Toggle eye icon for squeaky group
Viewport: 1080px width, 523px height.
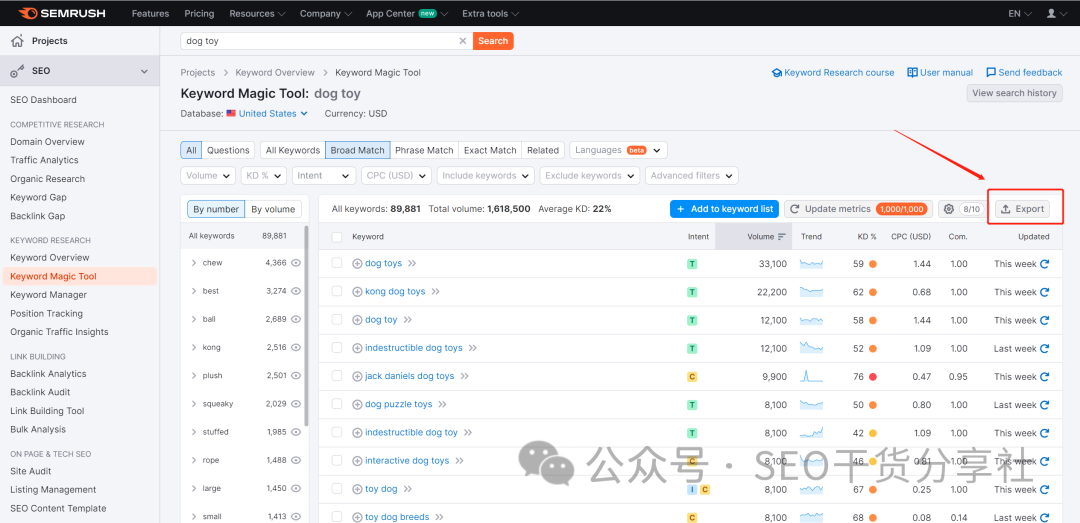tap(296, 404)
